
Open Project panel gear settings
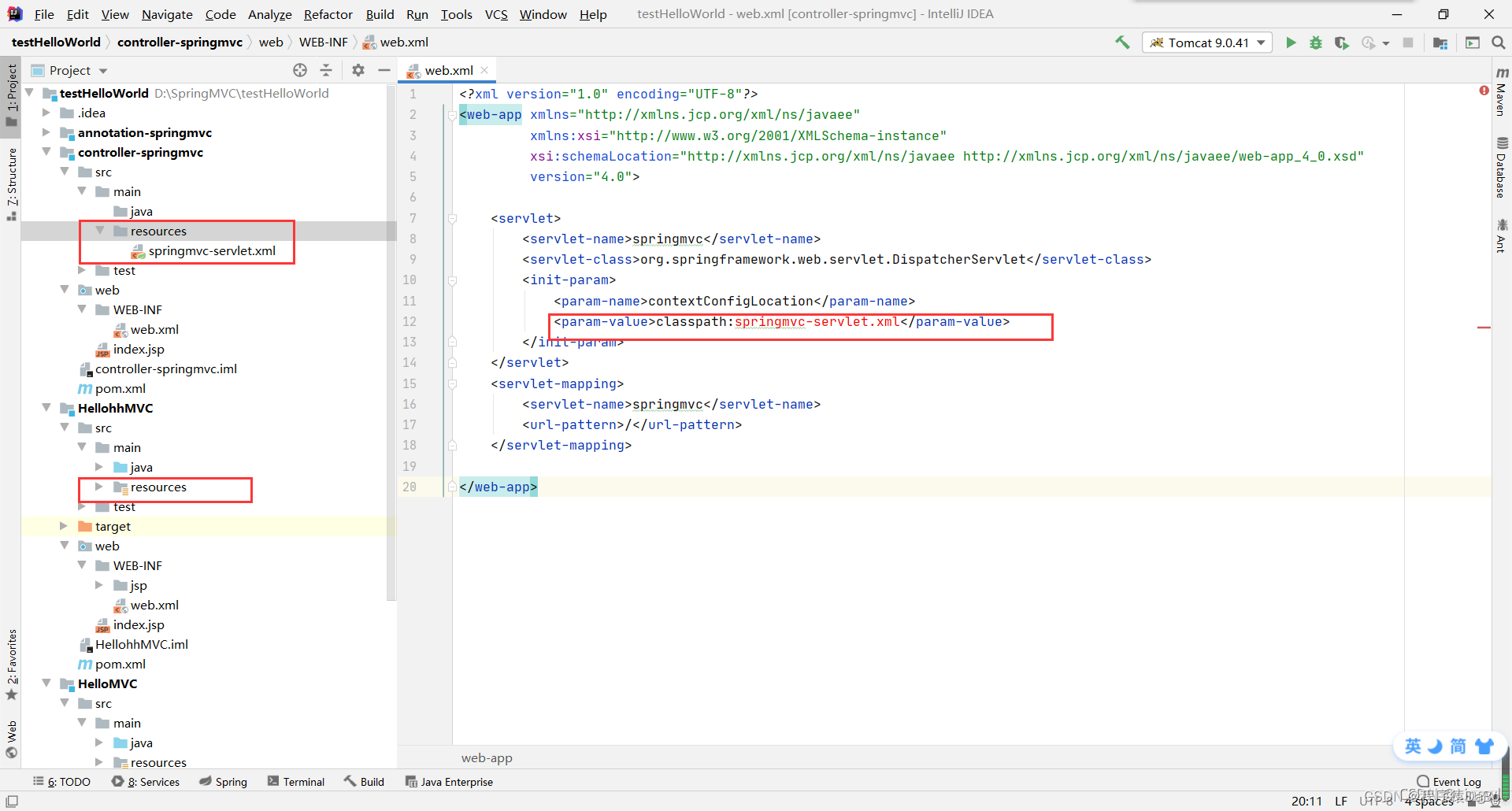pos(358,70)
